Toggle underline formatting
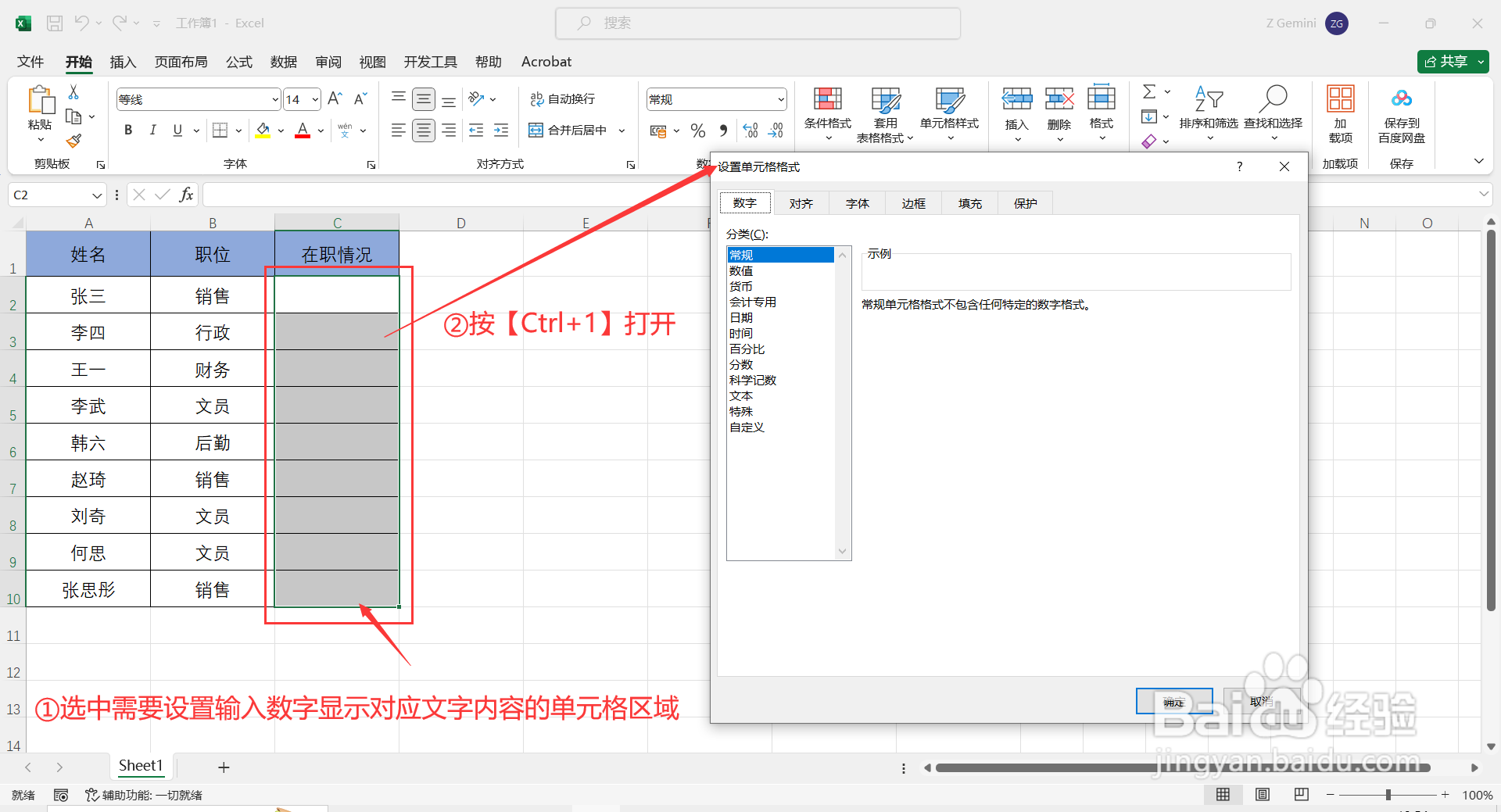This screenshot has width=1501, height=812. [177, 130]
